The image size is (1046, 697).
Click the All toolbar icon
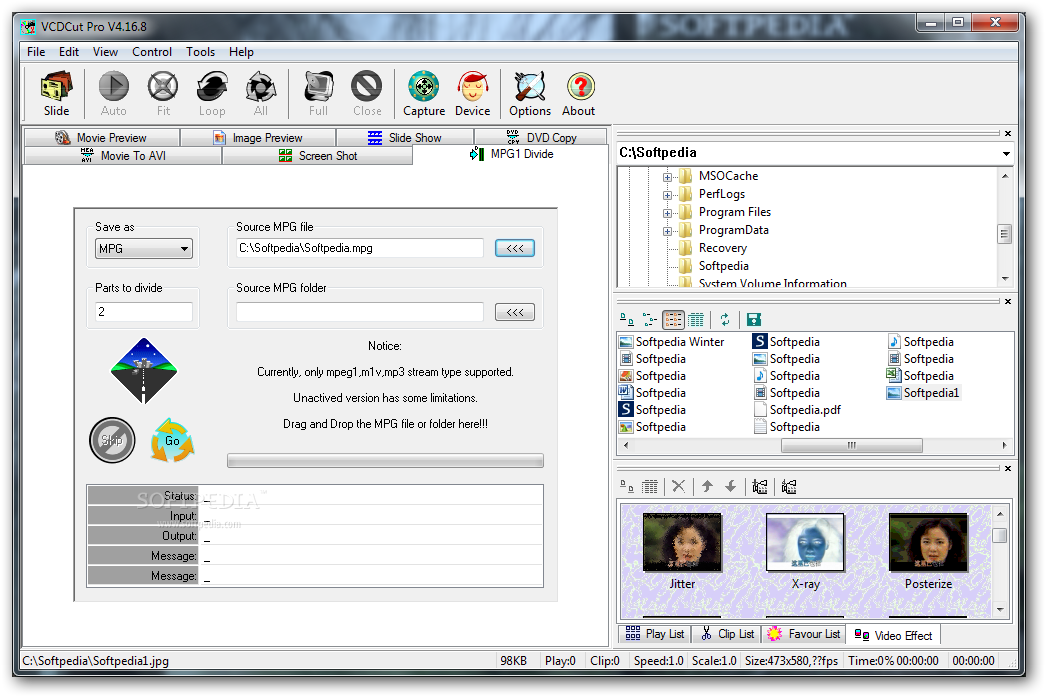pyautogui.click(x=261, y=94)
